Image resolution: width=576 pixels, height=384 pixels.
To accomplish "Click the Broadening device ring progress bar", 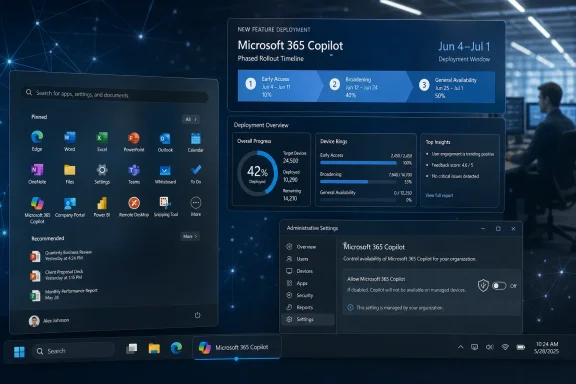I will point(358,182).
